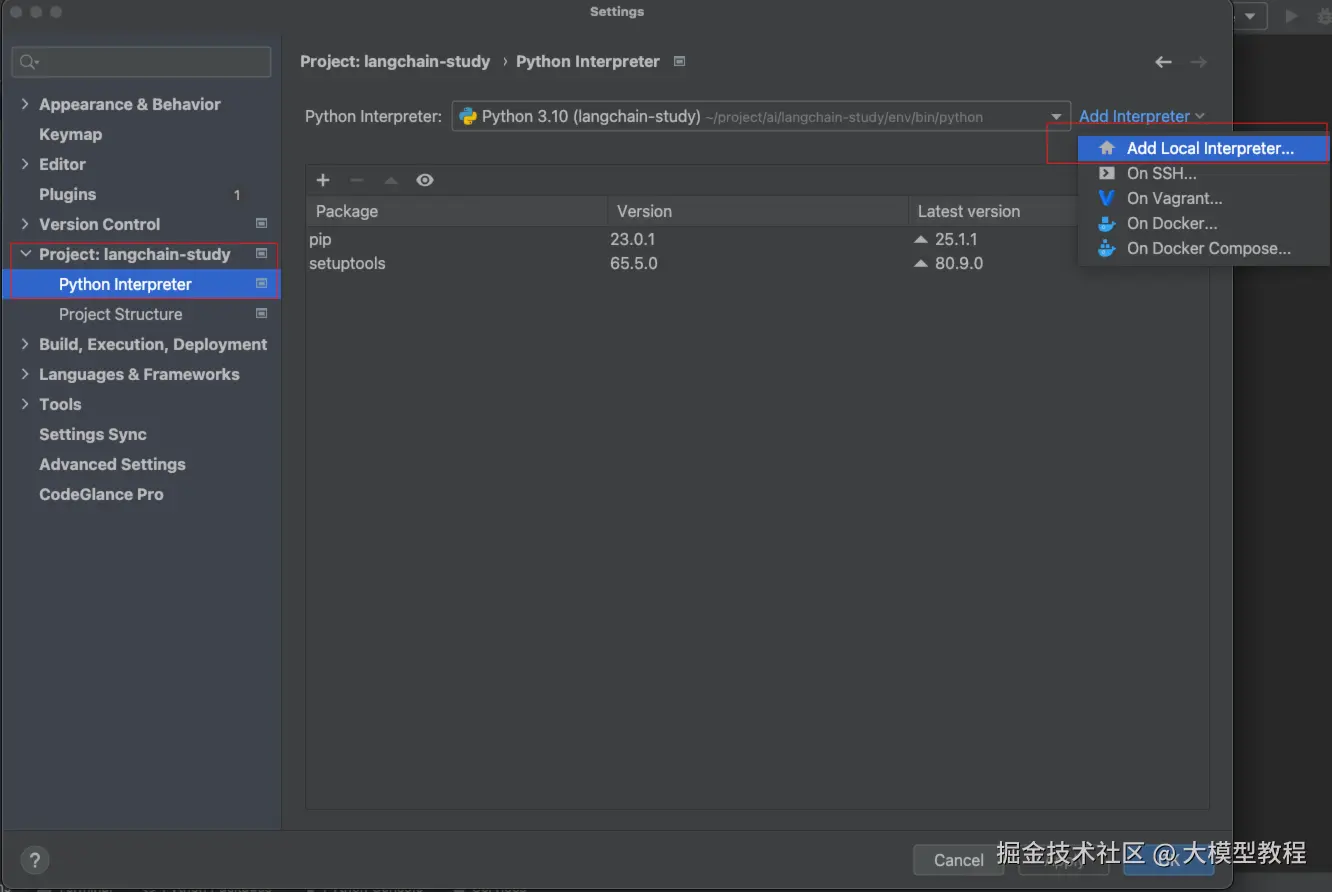Go forward with the right arrow
The height and width of the screenshot is (892, 1332).
pyautogui.click(x=1198, y=62)
